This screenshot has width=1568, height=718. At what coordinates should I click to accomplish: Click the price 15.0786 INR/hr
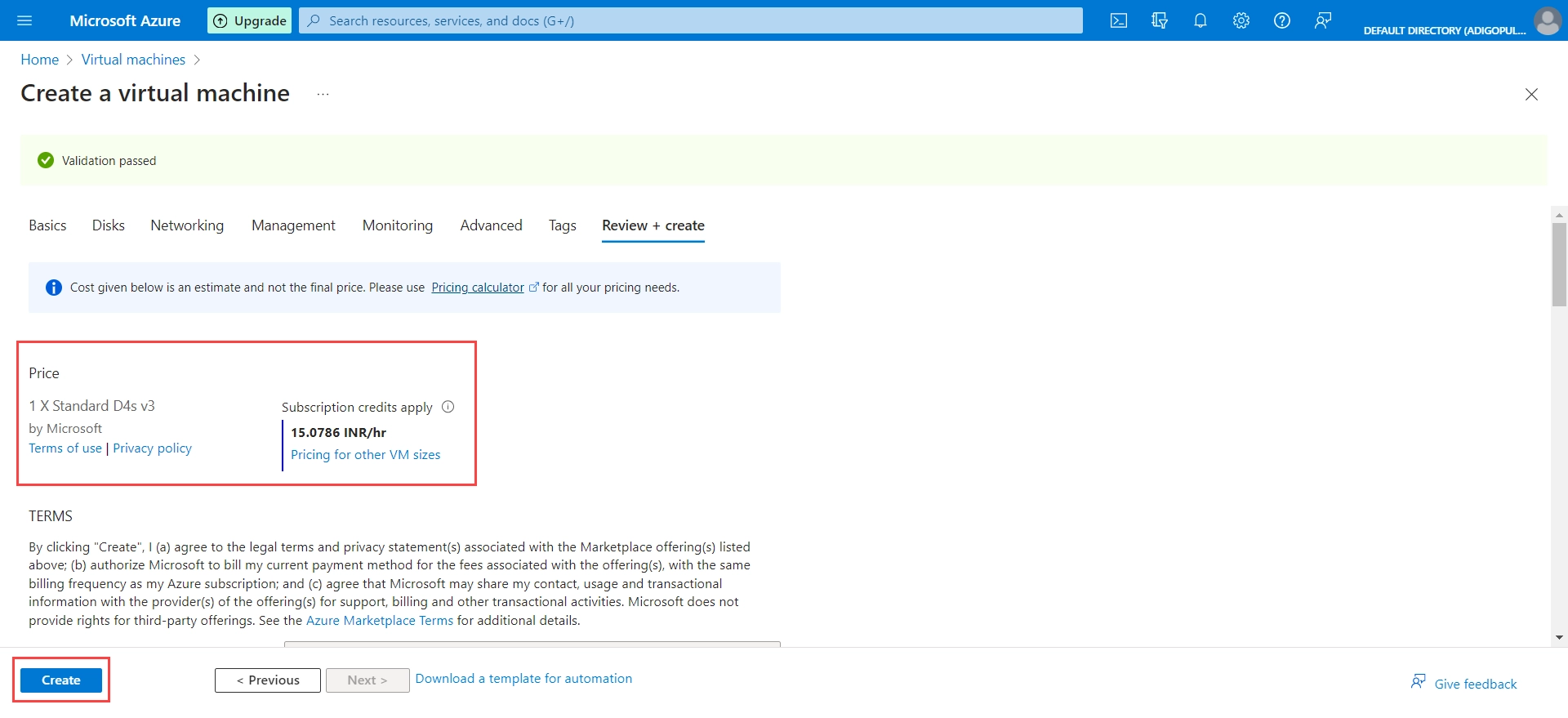(338, 433)
